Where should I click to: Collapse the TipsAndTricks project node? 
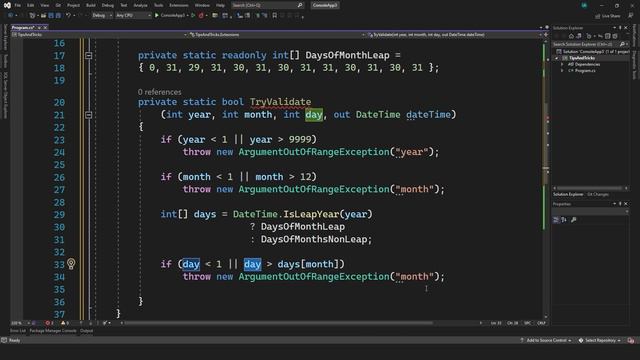tap(556, 58)
